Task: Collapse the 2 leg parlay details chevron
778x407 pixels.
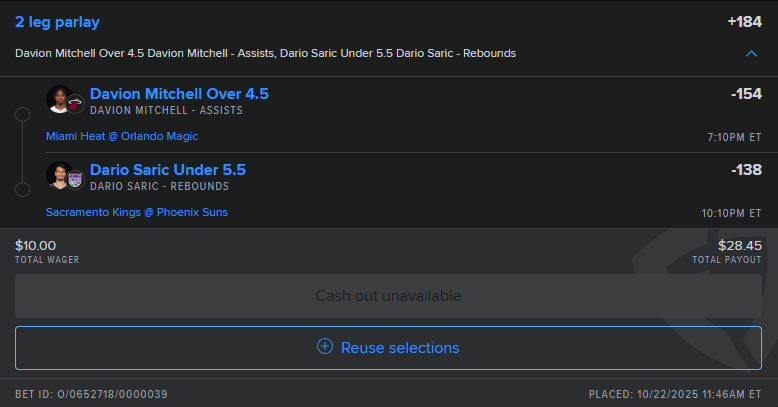Action: (x=751, y=54)
